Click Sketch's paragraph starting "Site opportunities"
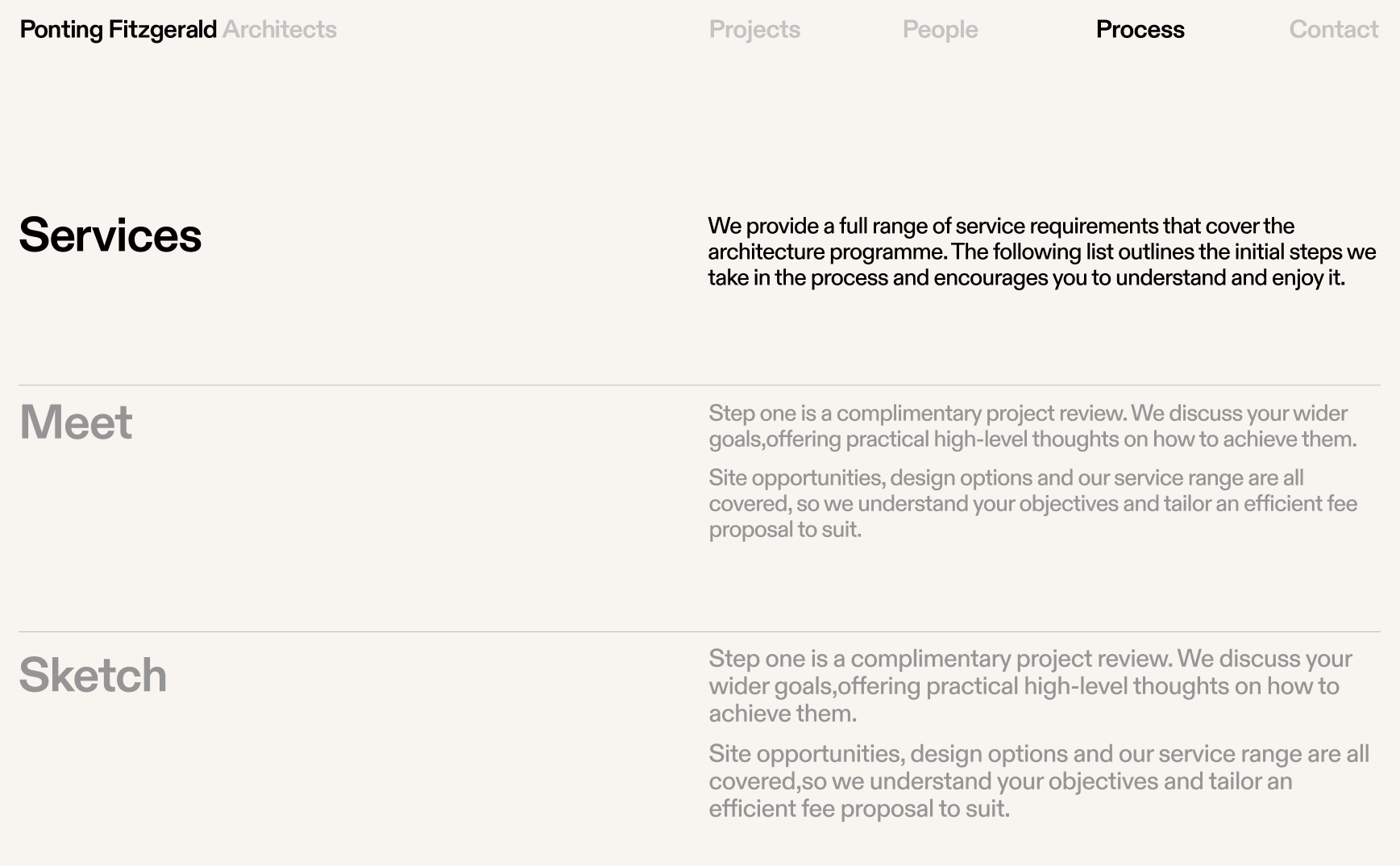This screenshot has height=866, width=1400. click(x=1038, y=781)
